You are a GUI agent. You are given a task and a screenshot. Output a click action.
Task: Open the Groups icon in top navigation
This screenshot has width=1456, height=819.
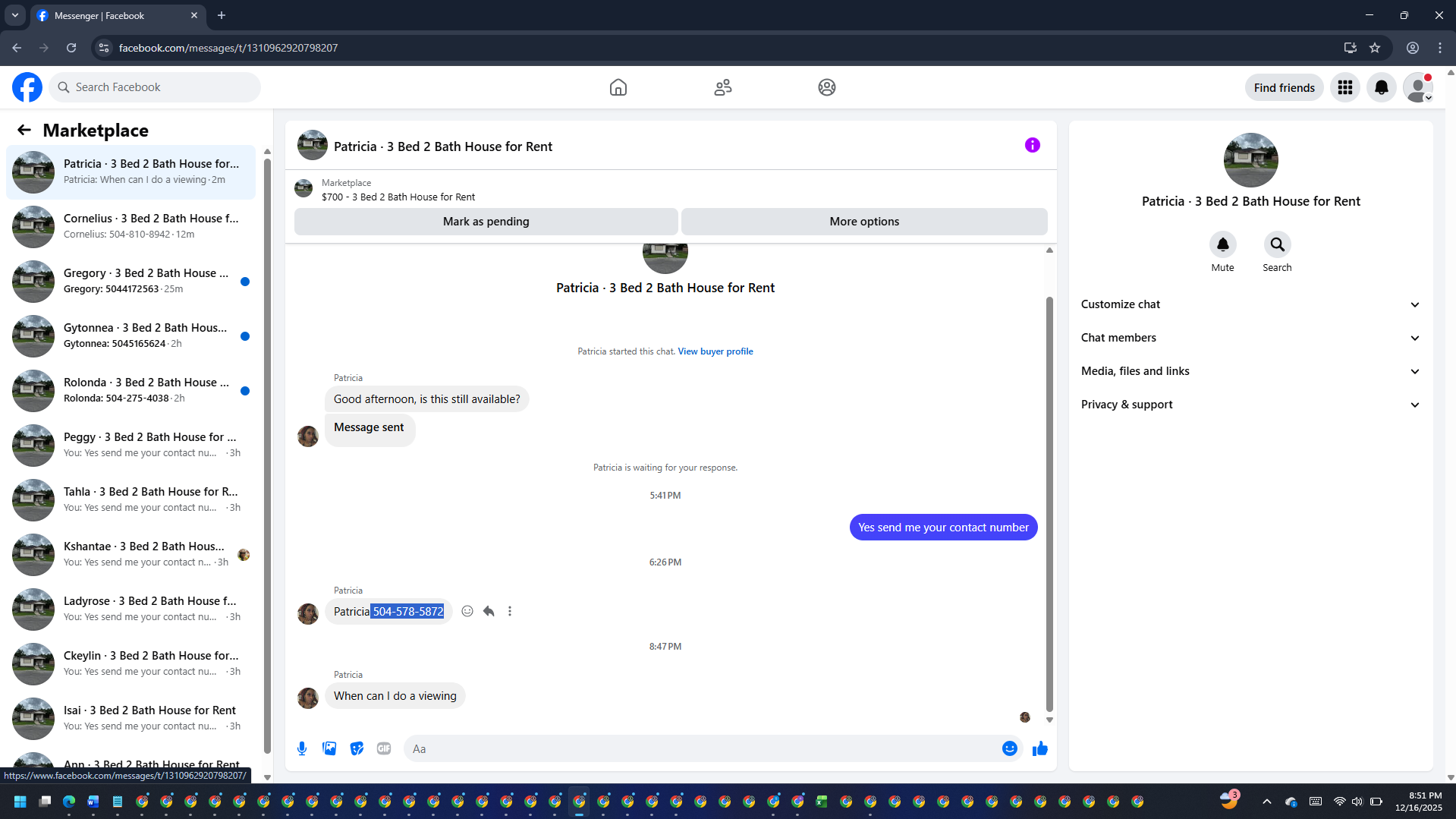pyautogui.click(x=827, y=87)
